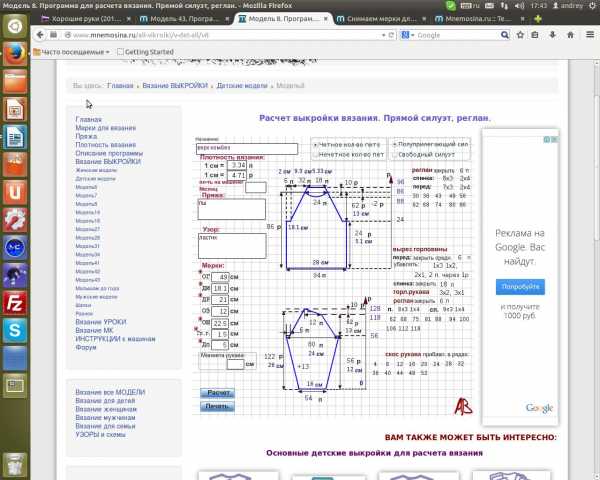Open Ubuntu One app in launcher
Screen dimensions: 600x480
[x=14, y=190]
